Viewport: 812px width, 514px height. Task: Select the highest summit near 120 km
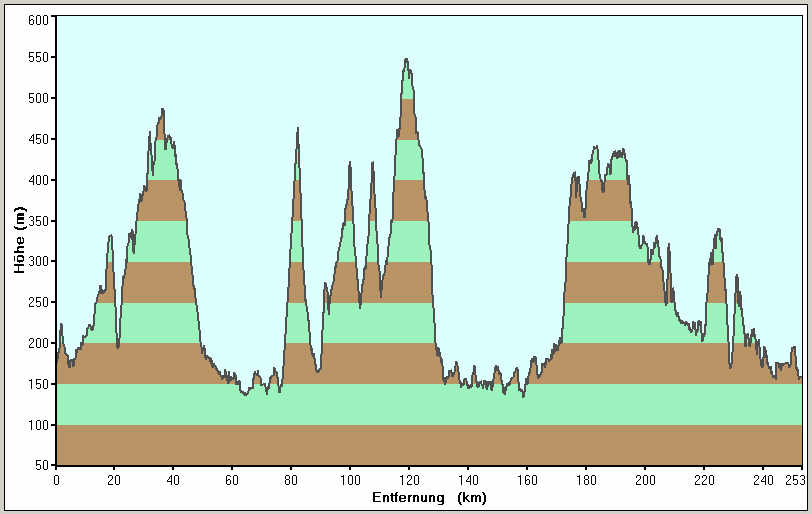406,60
